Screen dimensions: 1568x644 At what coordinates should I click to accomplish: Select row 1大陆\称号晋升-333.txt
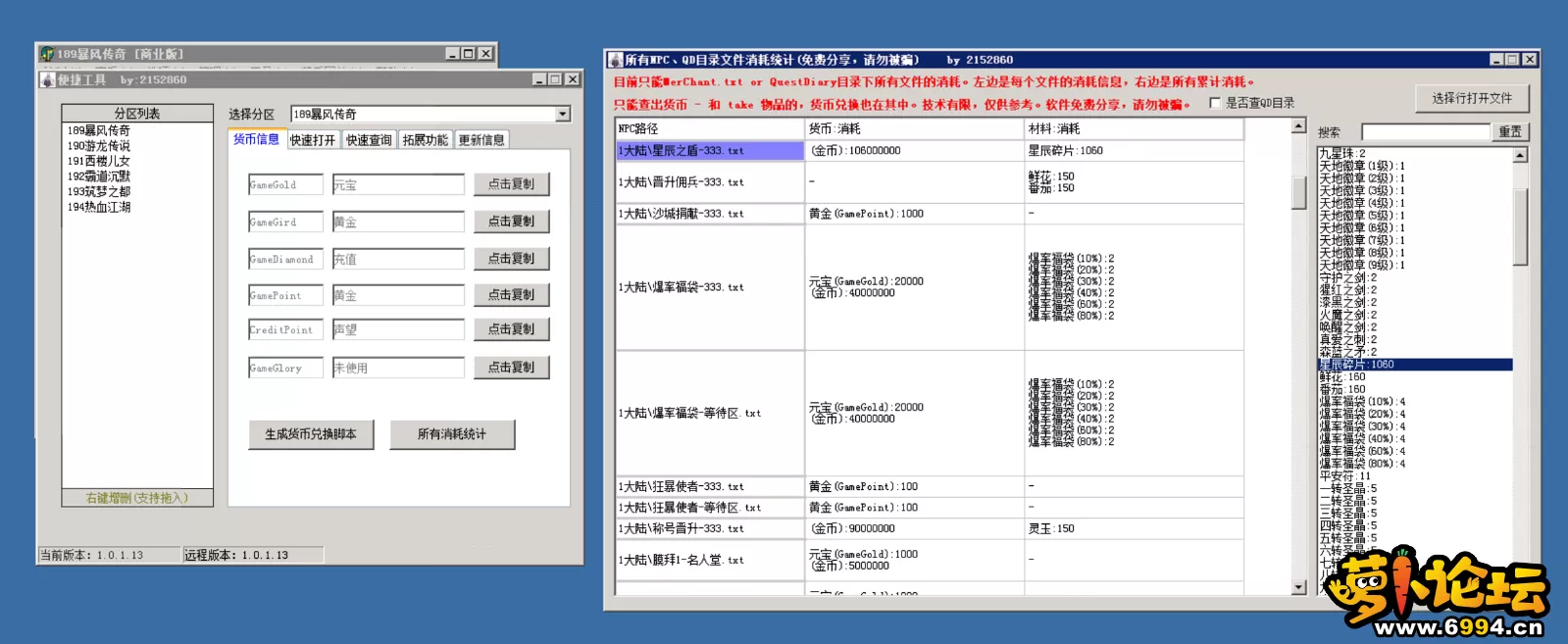point(710,528)
